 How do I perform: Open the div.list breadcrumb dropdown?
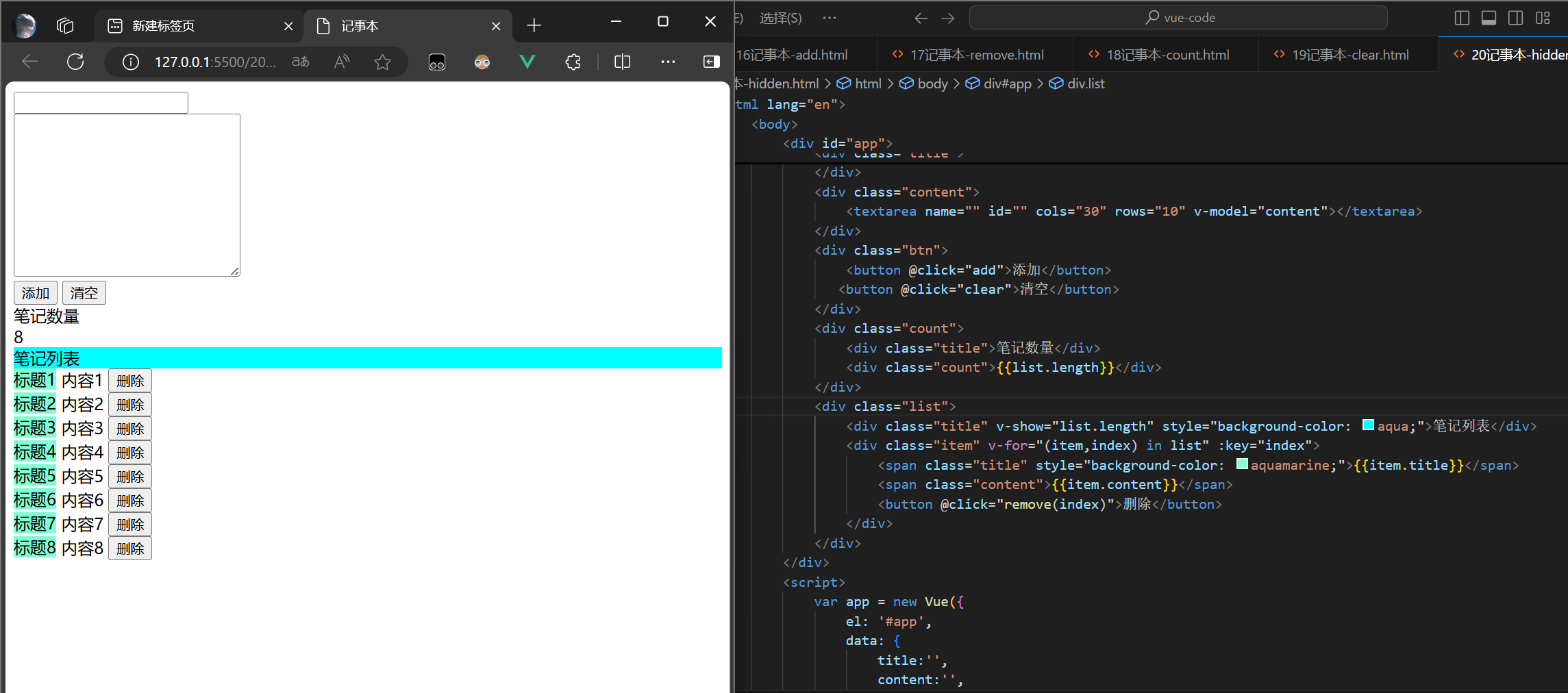click(1078, 84)
